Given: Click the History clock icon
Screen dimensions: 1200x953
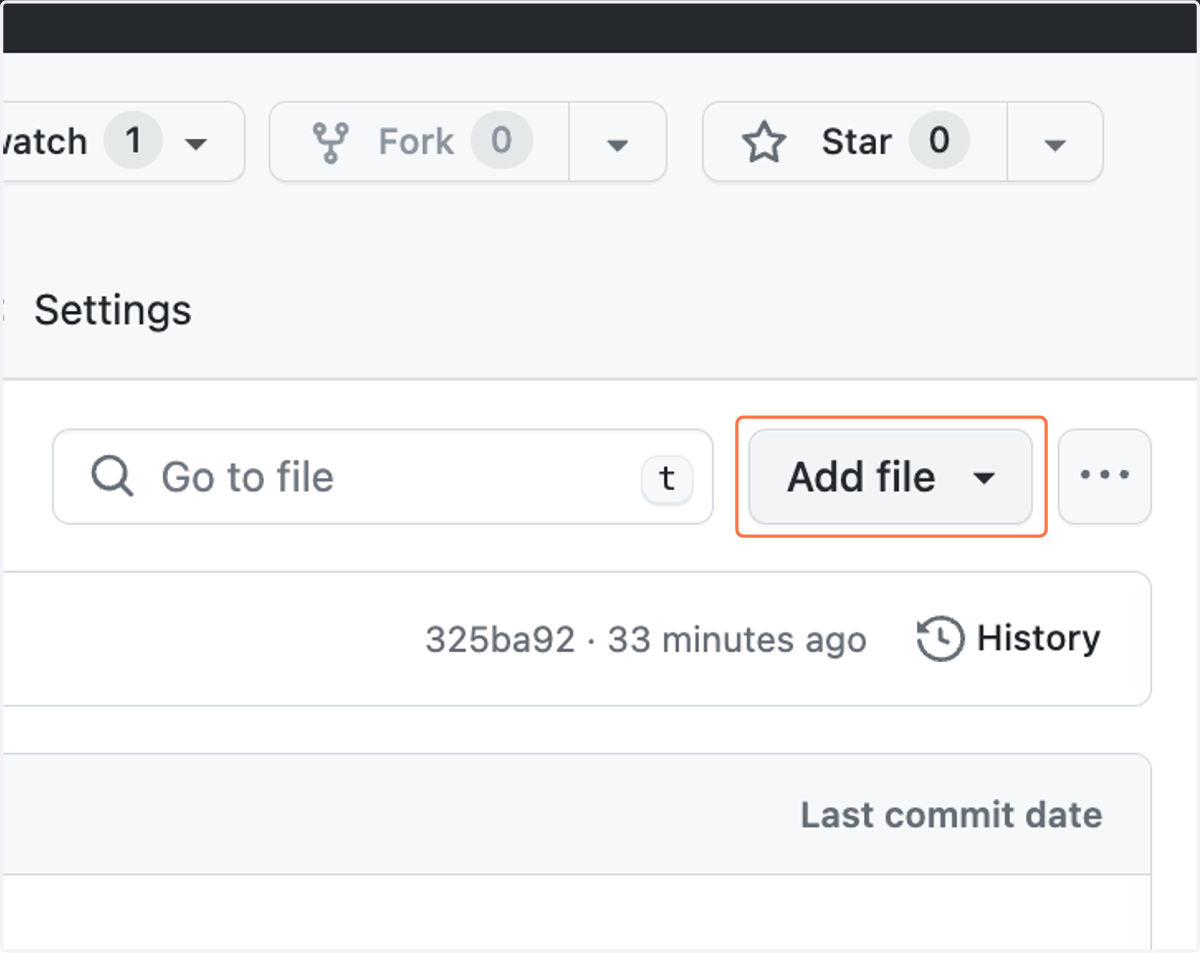Looking at the screenshot, I should click(x=940, y=639).
